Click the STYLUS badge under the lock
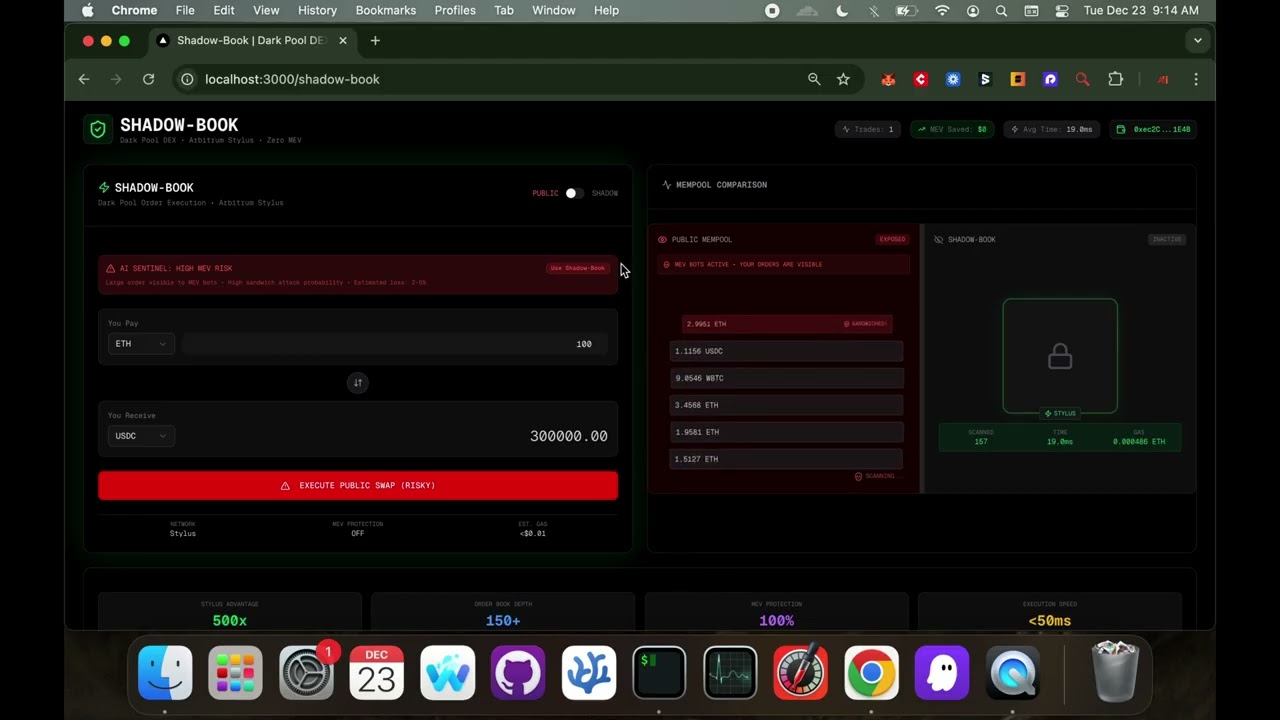Screen dimensions: 1280x720 (1060, 413)
